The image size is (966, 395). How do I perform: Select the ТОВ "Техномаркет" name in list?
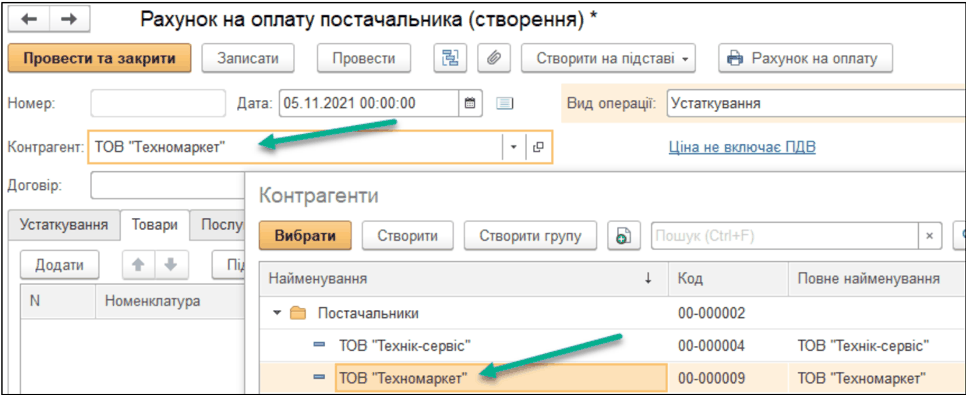pos(404,377)
